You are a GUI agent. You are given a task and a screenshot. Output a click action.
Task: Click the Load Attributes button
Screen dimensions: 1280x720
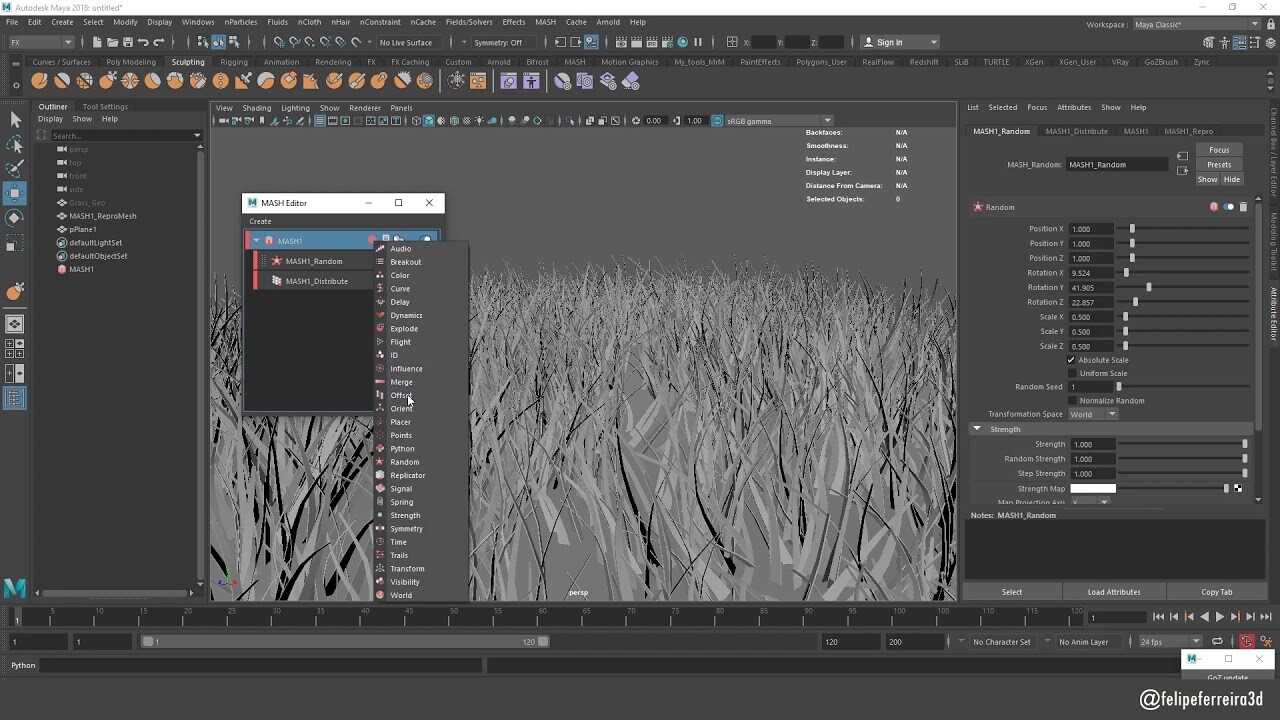1114,591
